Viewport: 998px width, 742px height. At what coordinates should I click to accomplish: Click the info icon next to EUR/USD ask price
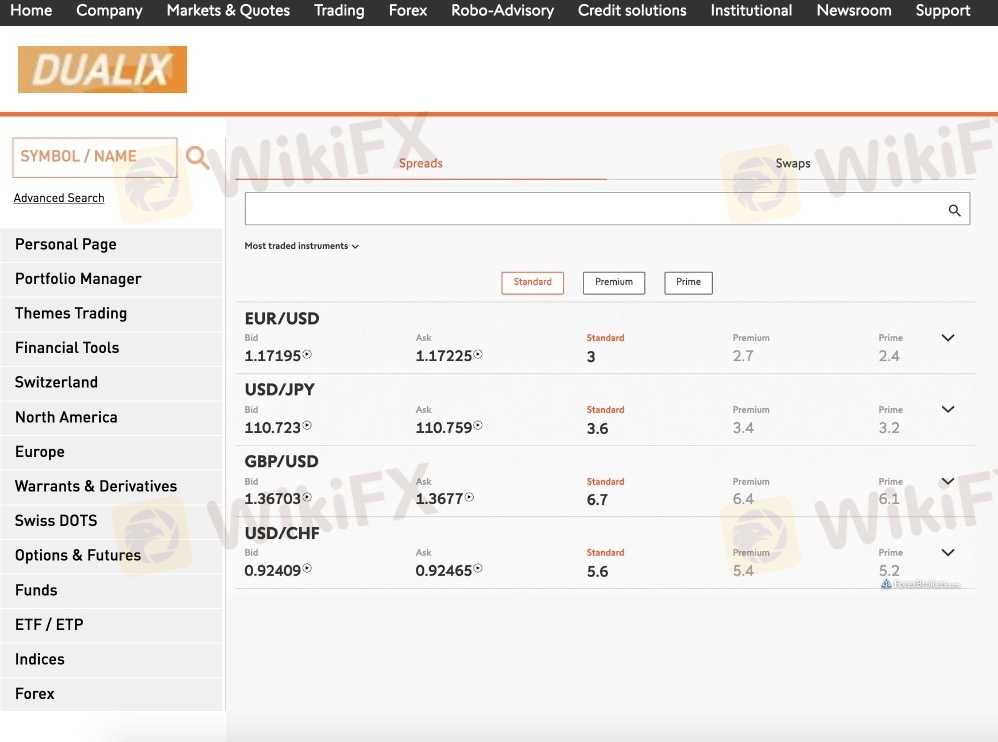[478, 355]
